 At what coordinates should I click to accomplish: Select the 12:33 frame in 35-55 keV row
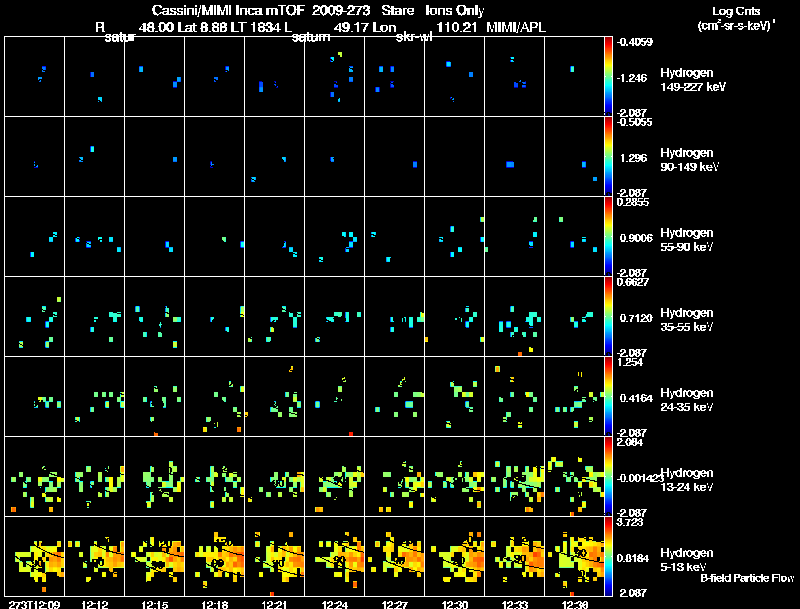coord(514,316)
